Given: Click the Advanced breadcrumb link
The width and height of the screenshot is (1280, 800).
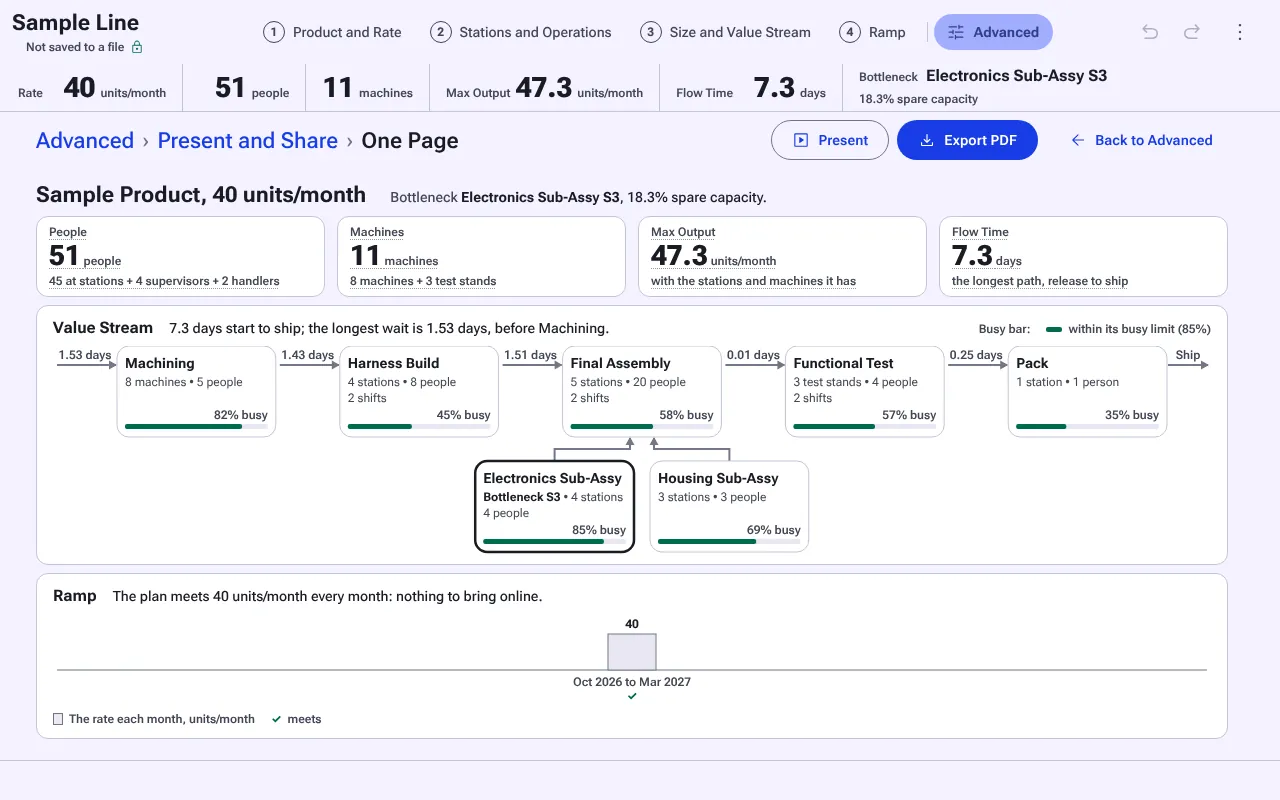Looking at the screenshot, I should [85, 141].
